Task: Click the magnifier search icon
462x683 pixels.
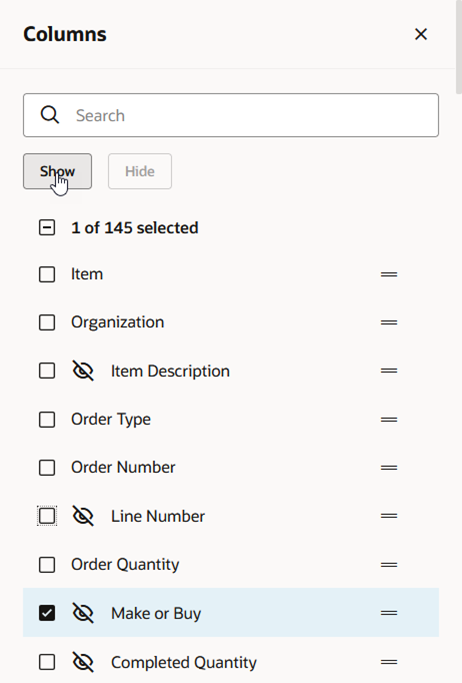Action: [50, 115]
